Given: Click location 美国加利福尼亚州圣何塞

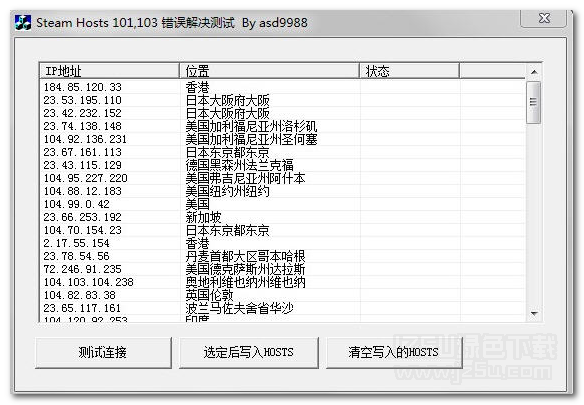Looking at the screenshot, I should [251, 139].
